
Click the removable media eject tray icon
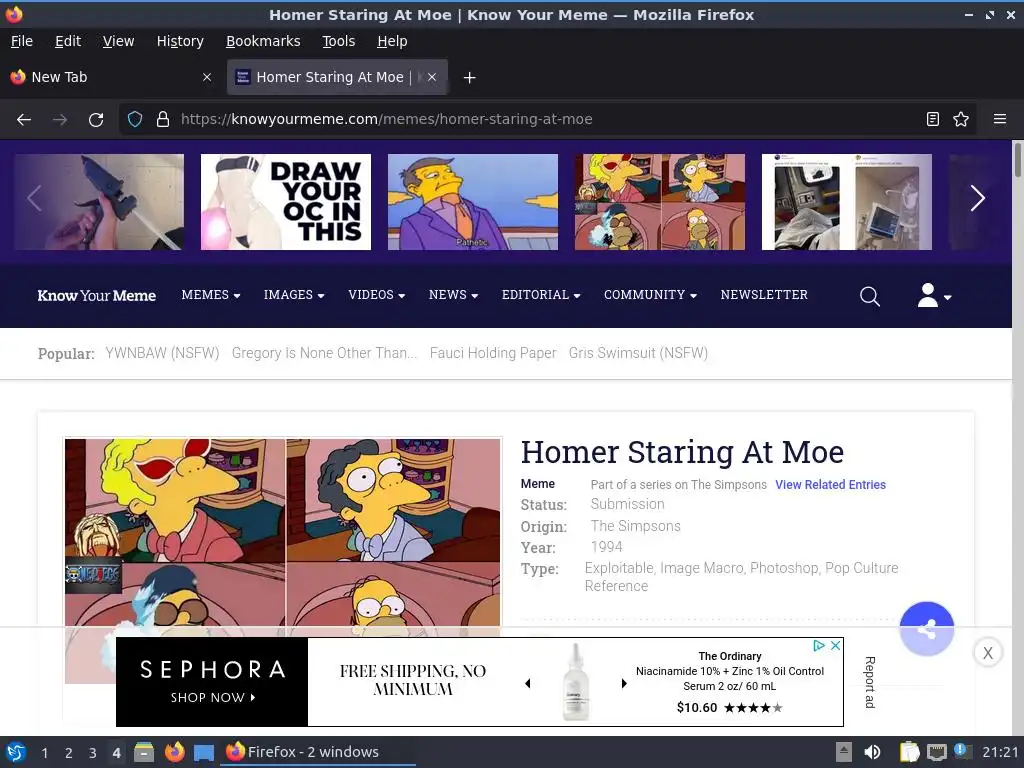click(844, 752)
